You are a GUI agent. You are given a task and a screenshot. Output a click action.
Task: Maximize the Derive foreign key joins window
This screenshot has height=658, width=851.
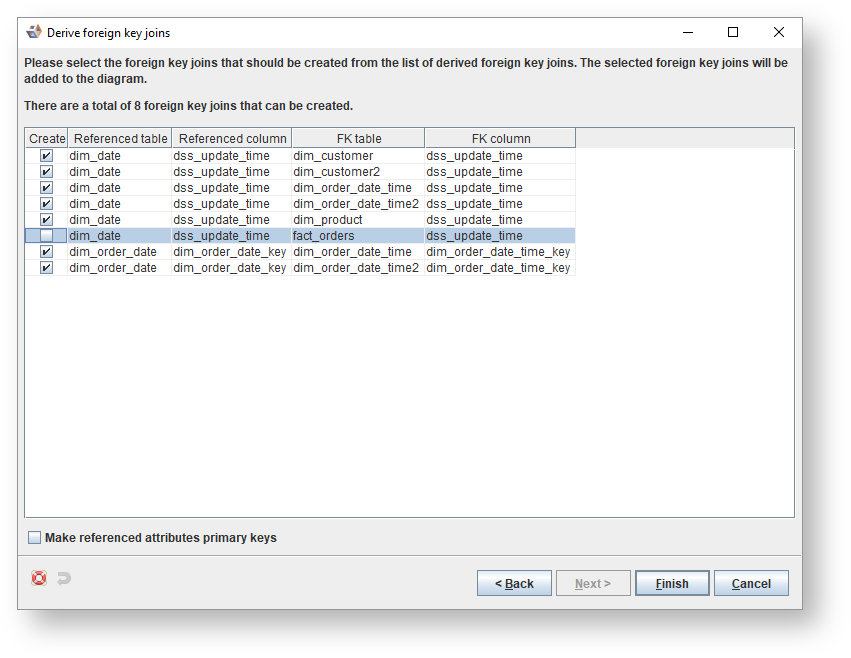point(733,32)
